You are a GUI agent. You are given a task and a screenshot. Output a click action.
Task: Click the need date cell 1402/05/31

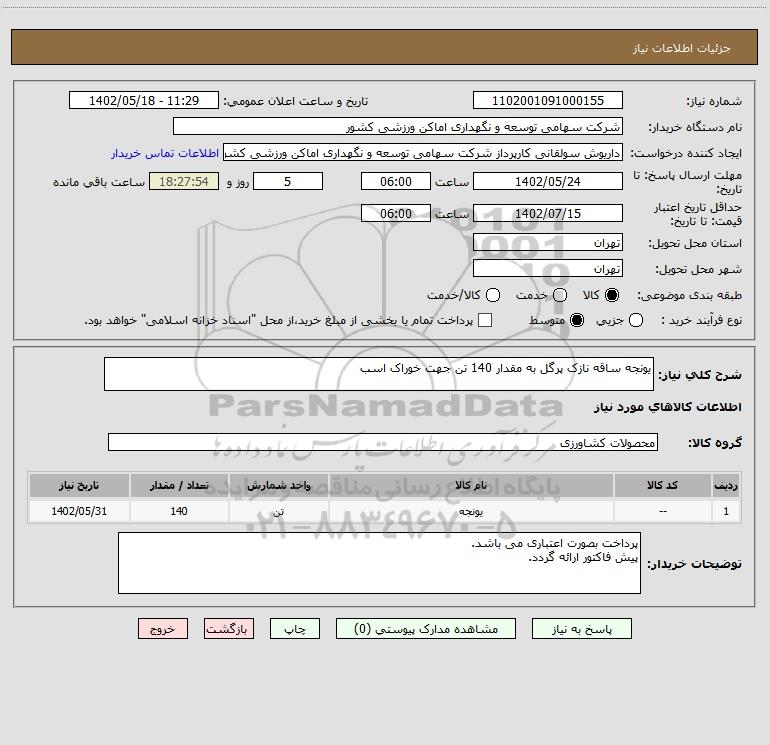coord(79,511)
